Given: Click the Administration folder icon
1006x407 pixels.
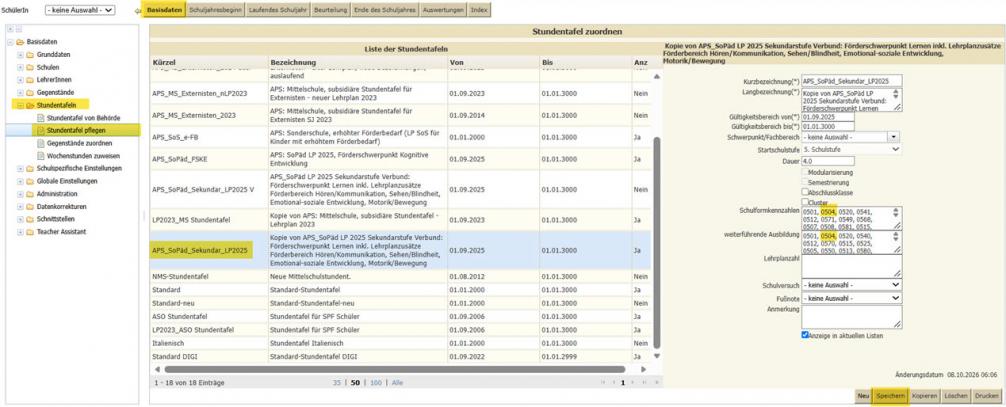Looking at the screenshot, I should (30, 194).
